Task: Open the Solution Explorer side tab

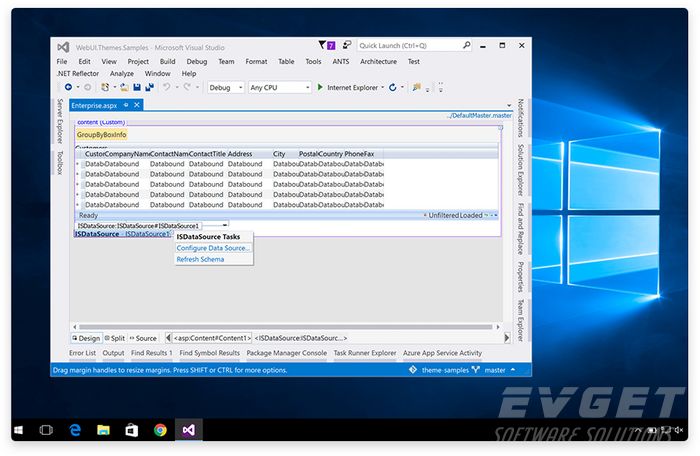Action: point(520,170)
